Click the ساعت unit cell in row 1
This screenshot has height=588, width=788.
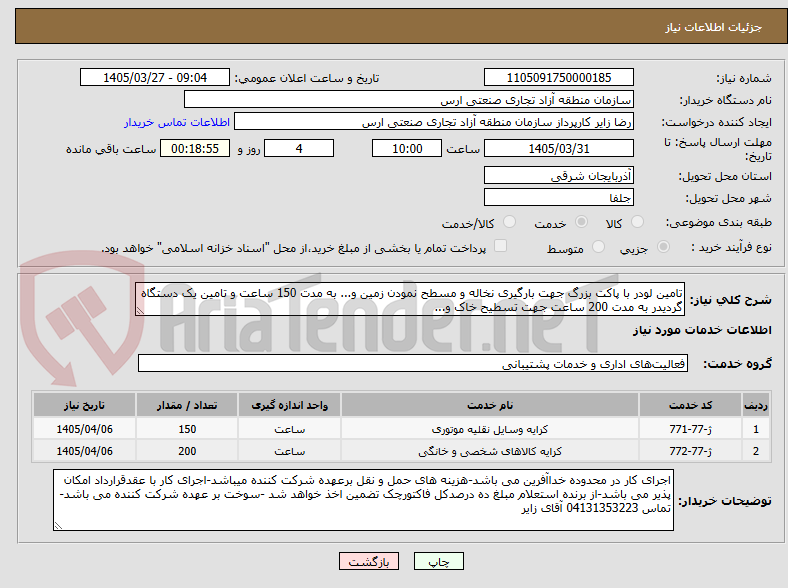[x=289, y=429]
